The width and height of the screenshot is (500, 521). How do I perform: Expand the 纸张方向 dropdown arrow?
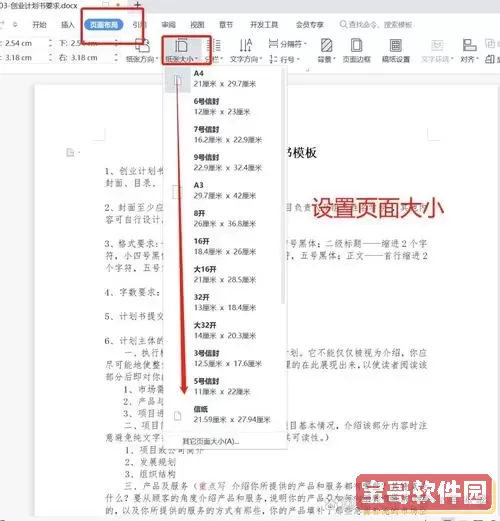click(157, 59)
